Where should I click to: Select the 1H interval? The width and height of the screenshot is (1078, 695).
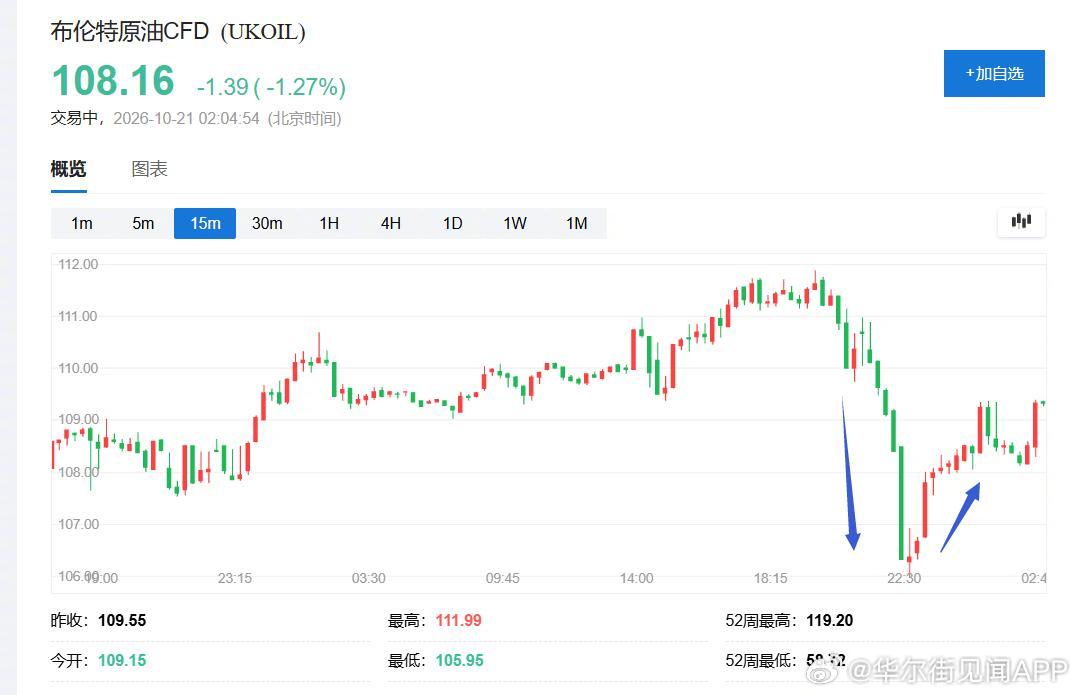[x=329, y=223]
